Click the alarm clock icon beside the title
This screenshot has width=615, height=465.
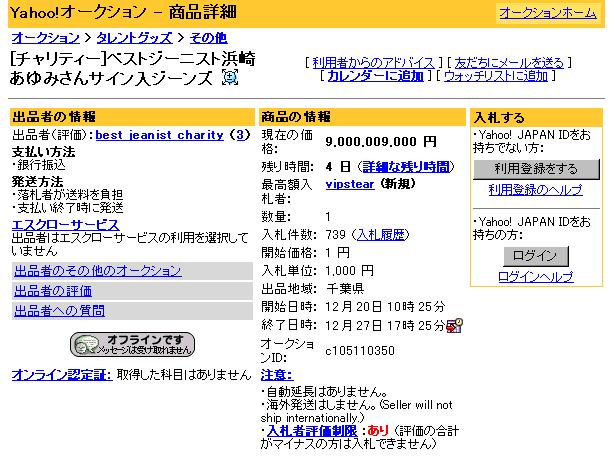click(x=230, y=77)
